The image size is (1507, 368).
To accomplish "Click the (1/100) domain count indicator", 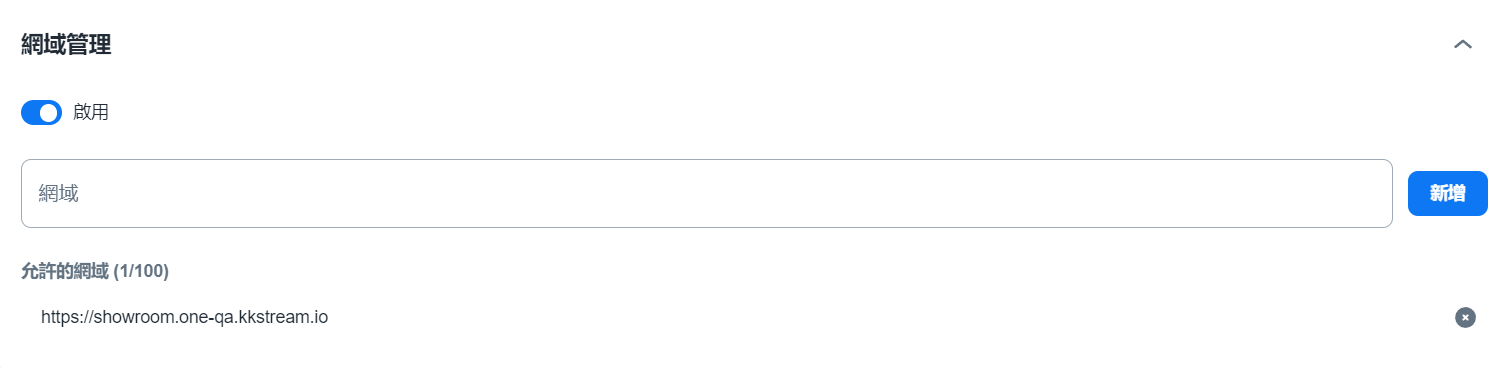I will pos(141,271).
